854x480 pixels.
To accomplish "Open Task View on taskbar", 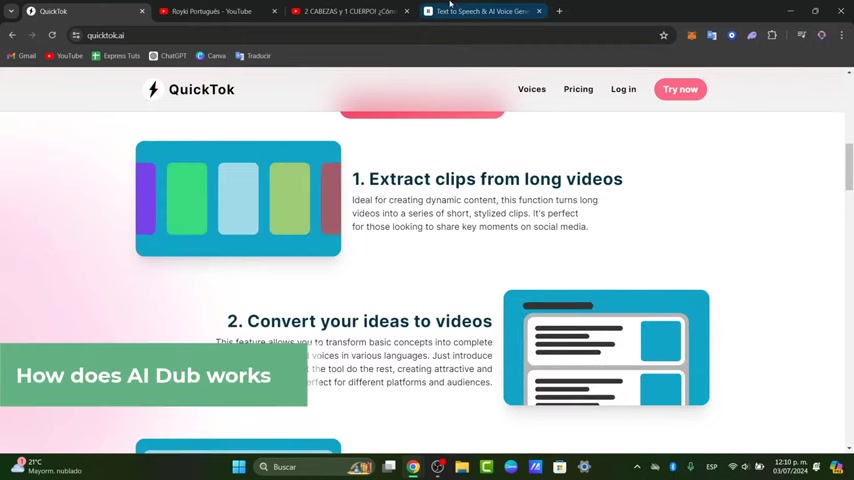I will [389, 467].
